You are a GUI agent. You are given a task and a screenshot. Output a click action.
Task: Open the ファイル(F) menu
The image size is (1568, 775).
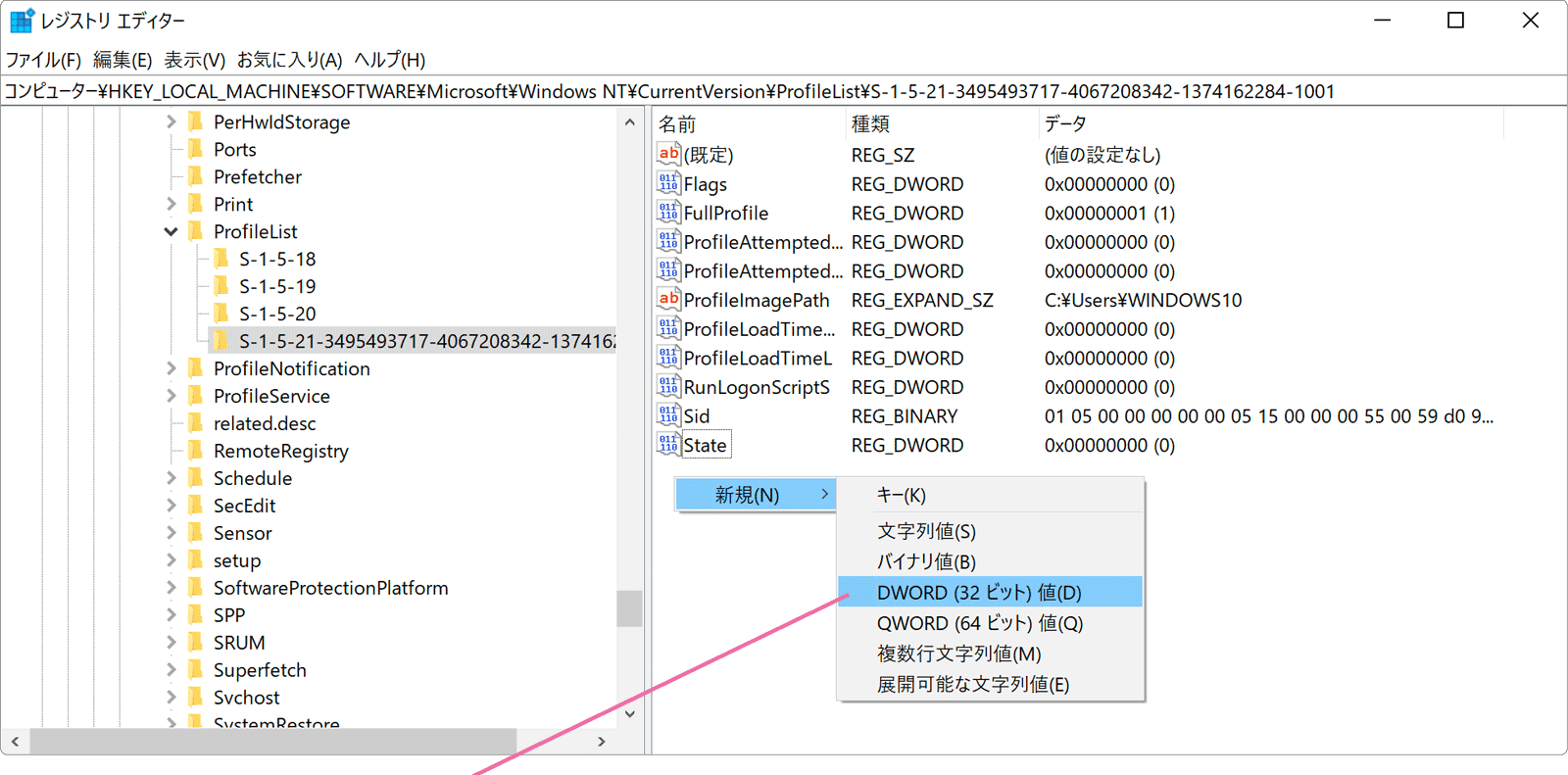click(x=43, y=60)
